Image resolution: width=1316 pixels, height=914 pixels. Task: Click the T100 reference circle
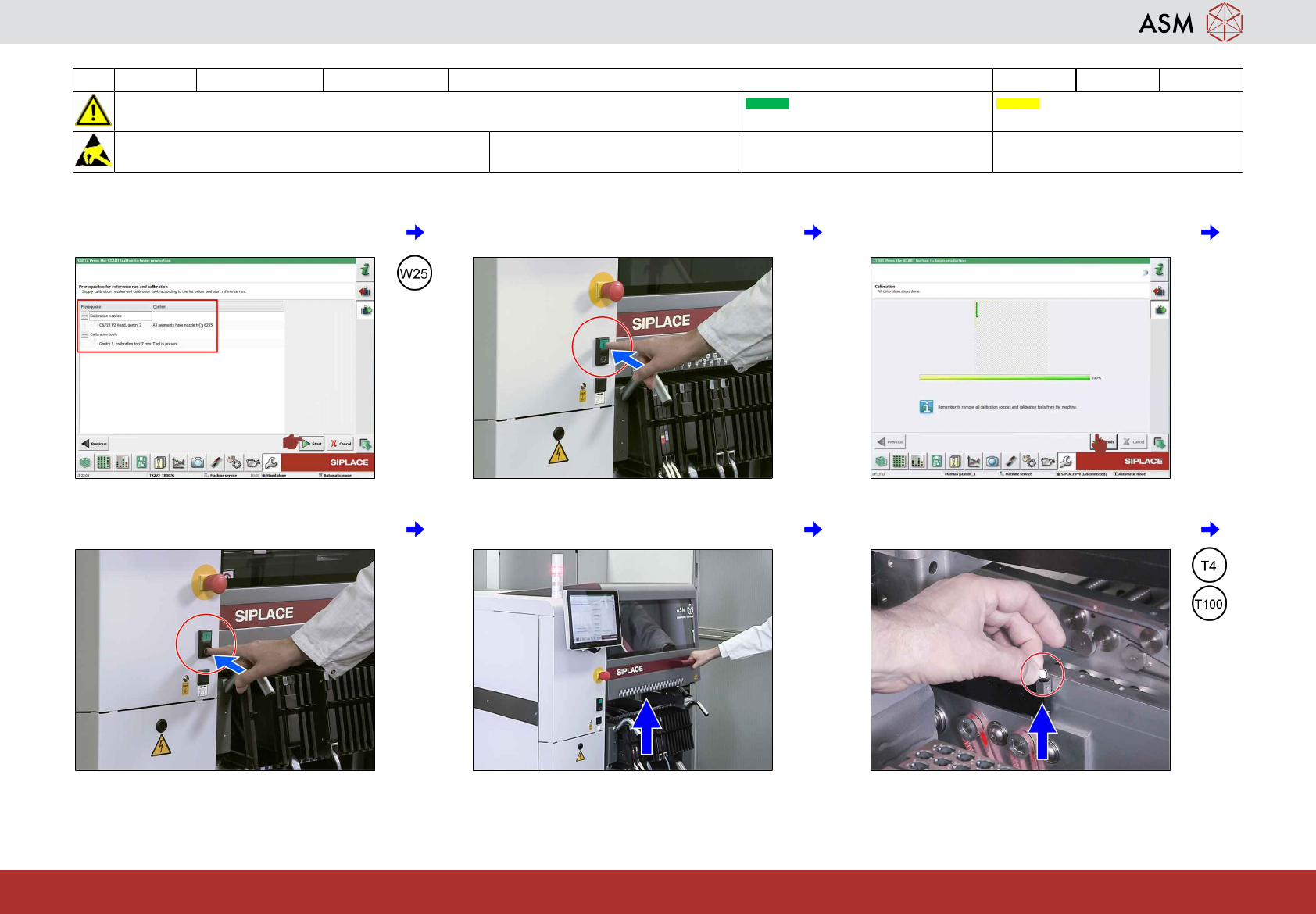pyautogui.click(x=1209, y=604)
